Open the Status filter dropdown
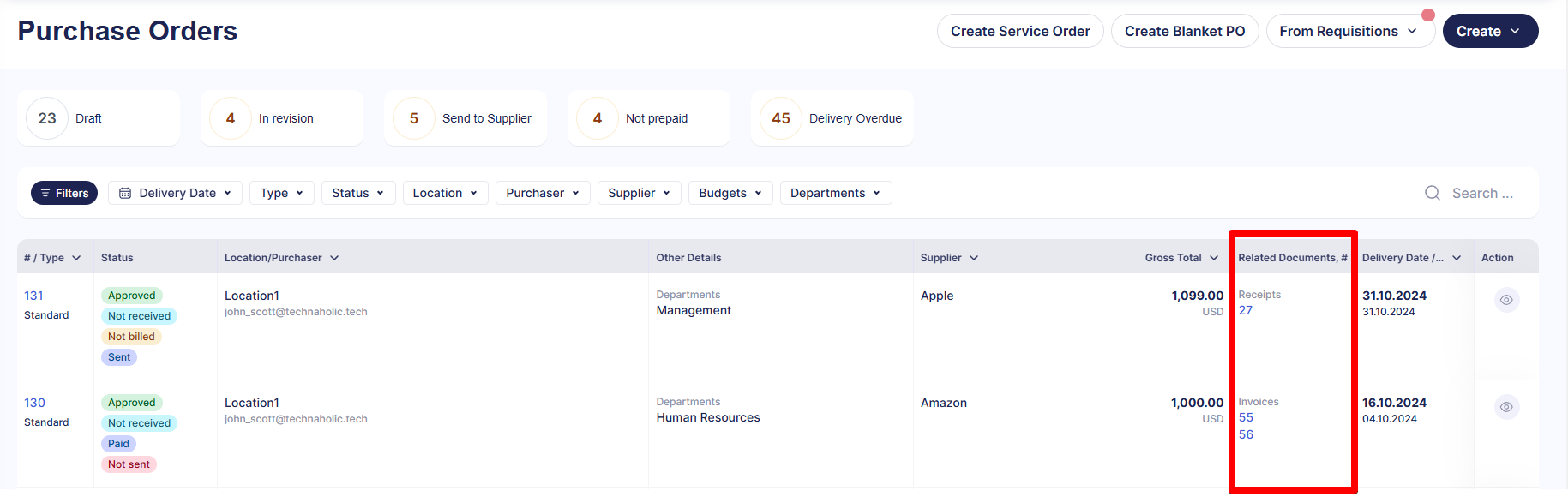 click(x=358, y=193)
